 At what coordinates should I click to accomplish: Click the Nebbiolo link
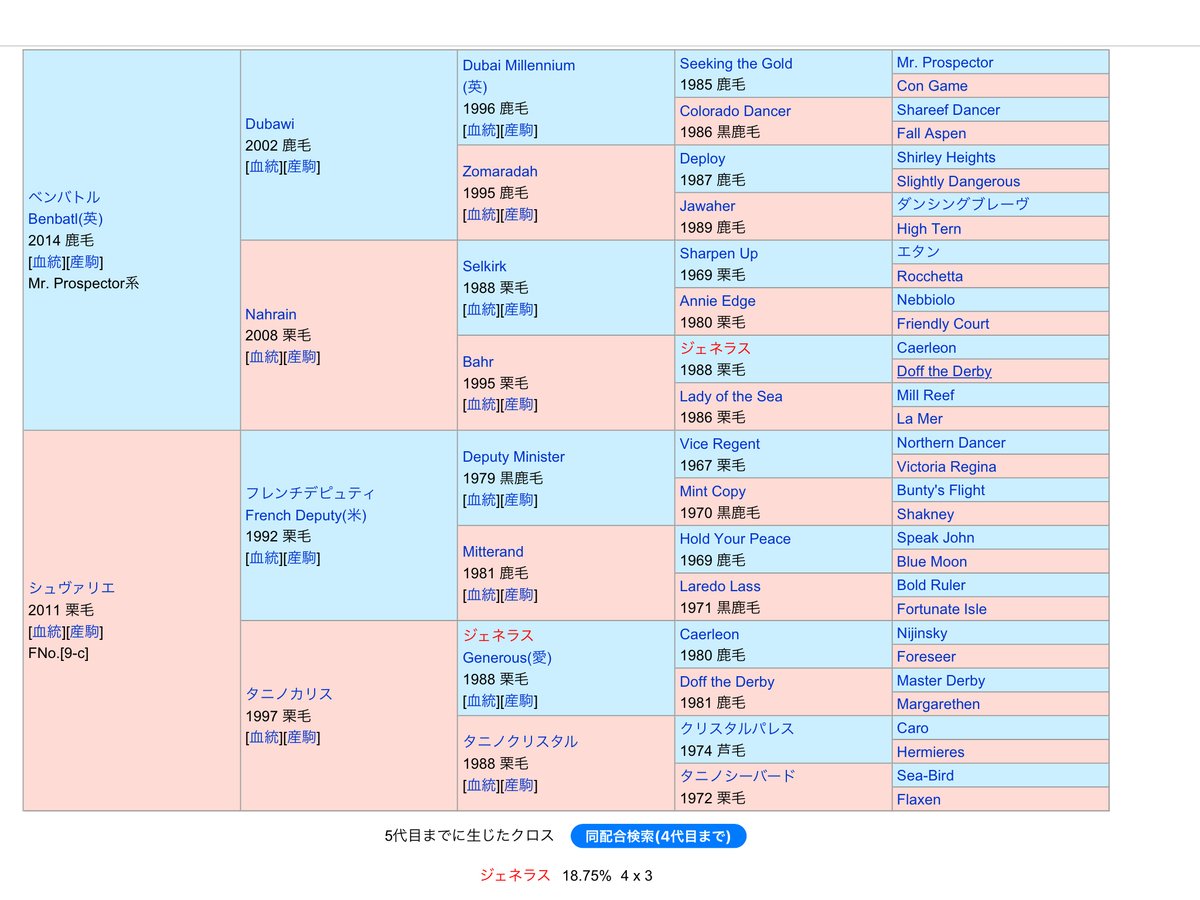point(926,300)
